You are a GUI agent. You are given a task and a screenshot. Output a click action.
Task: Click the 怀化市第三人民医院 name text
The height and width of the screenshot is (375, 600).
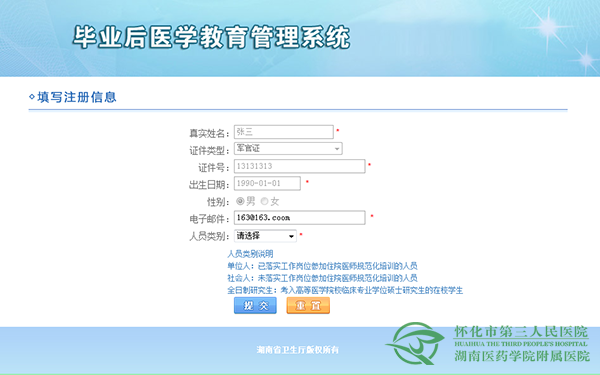point(521,331)
